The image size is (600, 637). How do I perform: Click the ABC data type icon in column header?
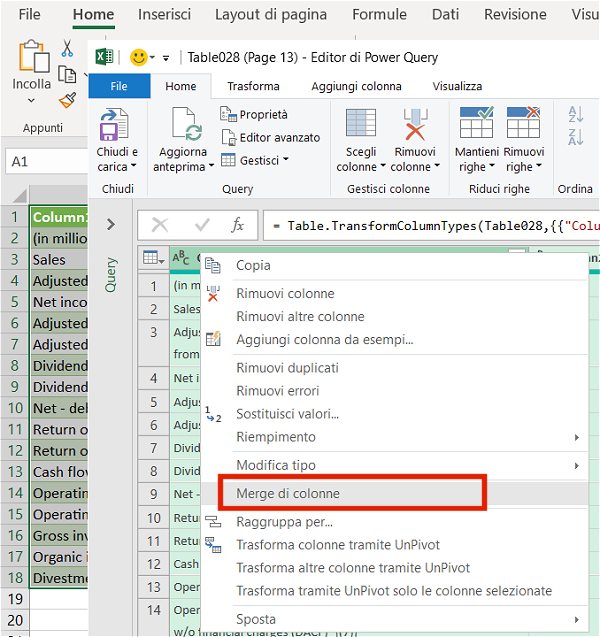pyautogui.click(x=181, y=258)
